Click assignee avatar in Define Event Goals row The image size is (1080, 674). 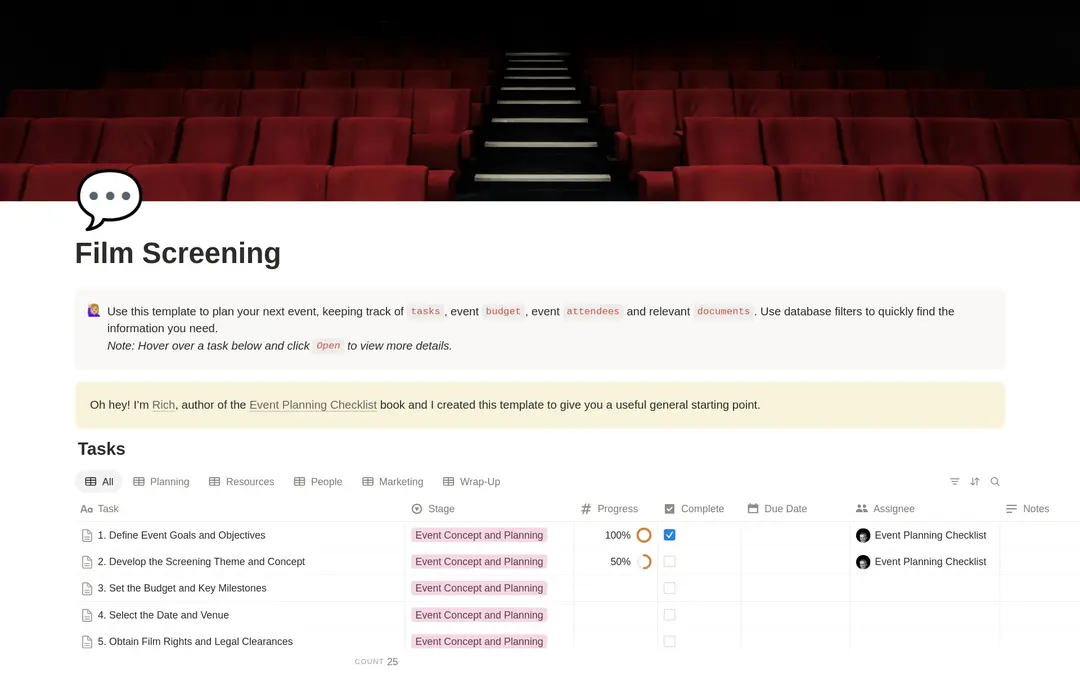point(862,535)
